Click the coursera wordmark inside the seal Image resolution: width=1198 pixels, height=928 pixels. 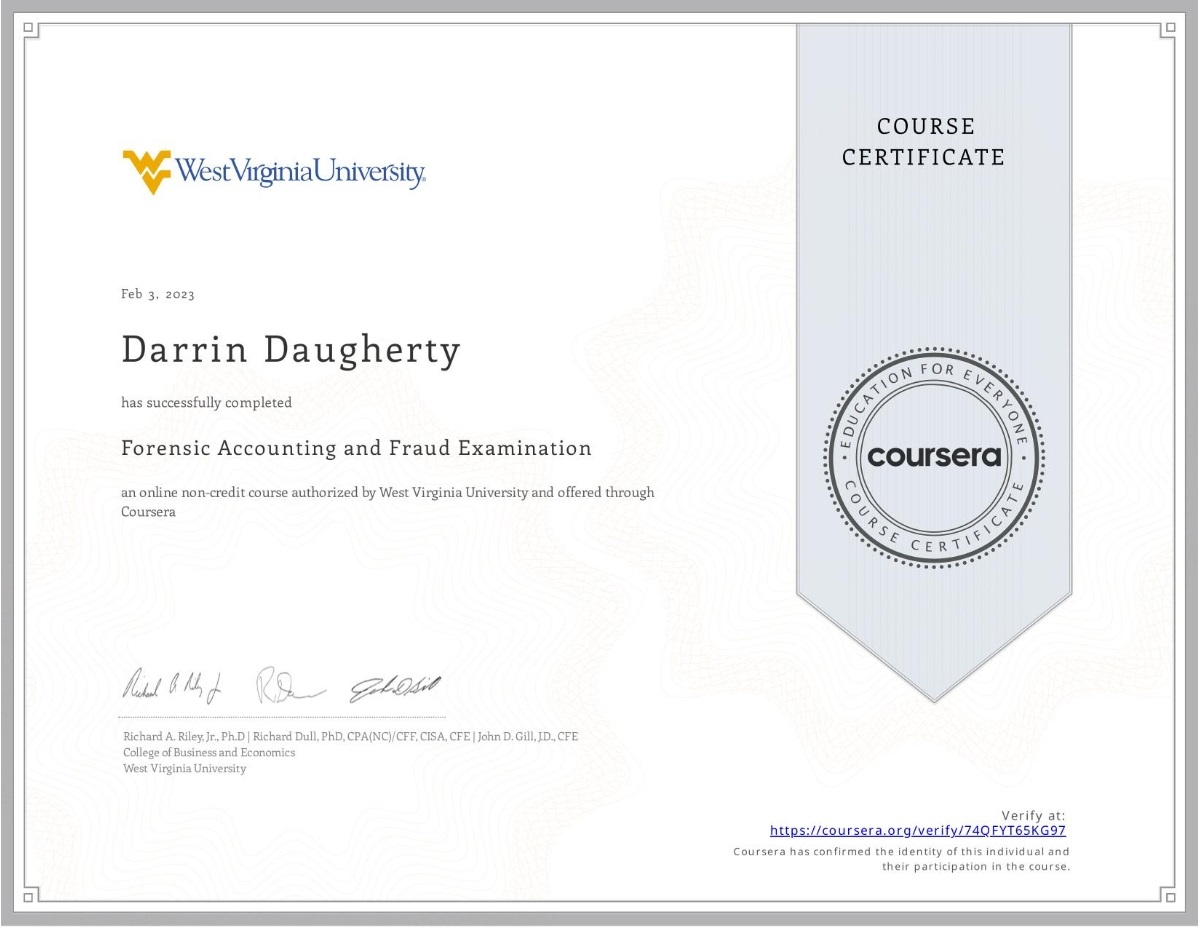[934, 457]
